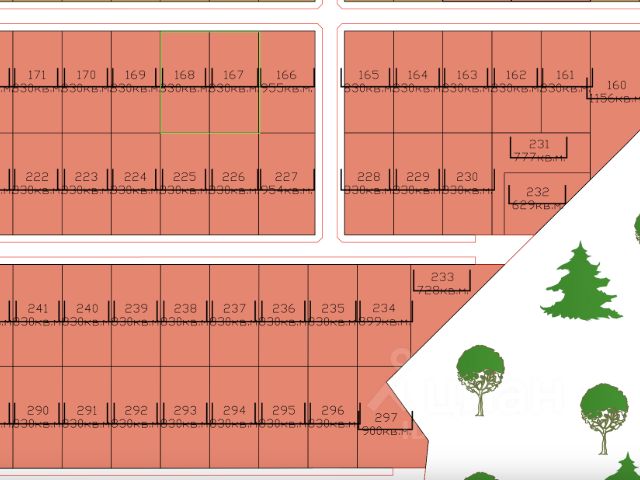Select corner plot 160
The height and width of the screenshot is (480, 640).
[617, 85]
